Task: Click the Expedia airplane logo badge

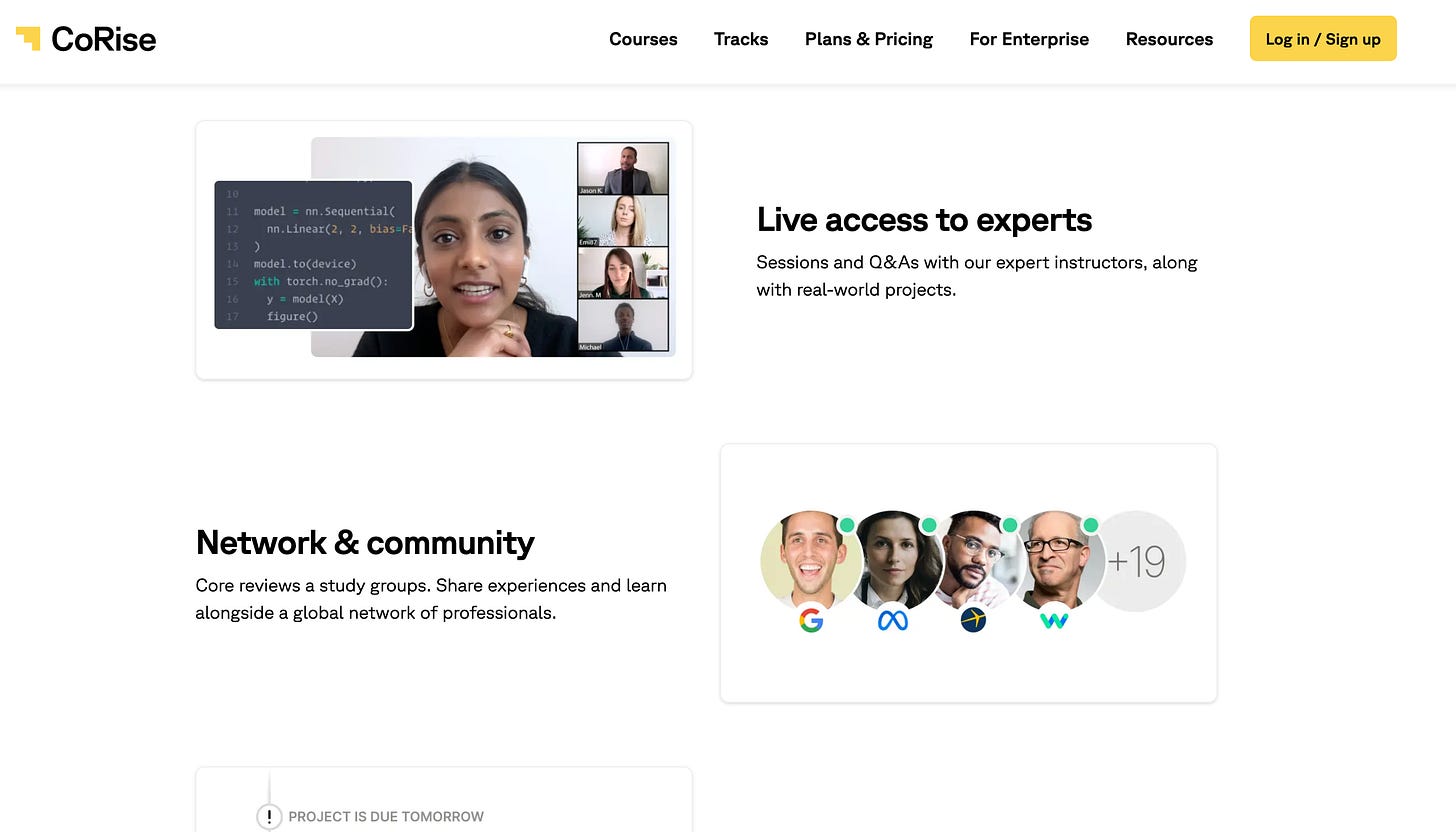Action: point(973,621)
